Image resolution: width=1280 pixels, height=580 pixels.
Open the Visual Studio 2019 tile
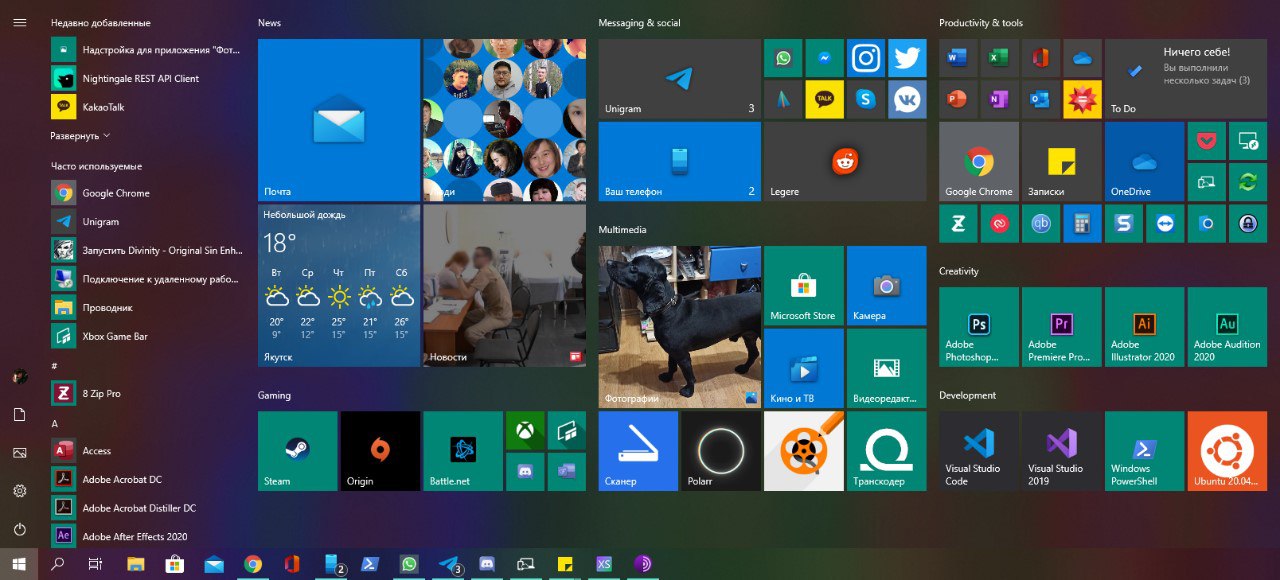point(1061,451)
